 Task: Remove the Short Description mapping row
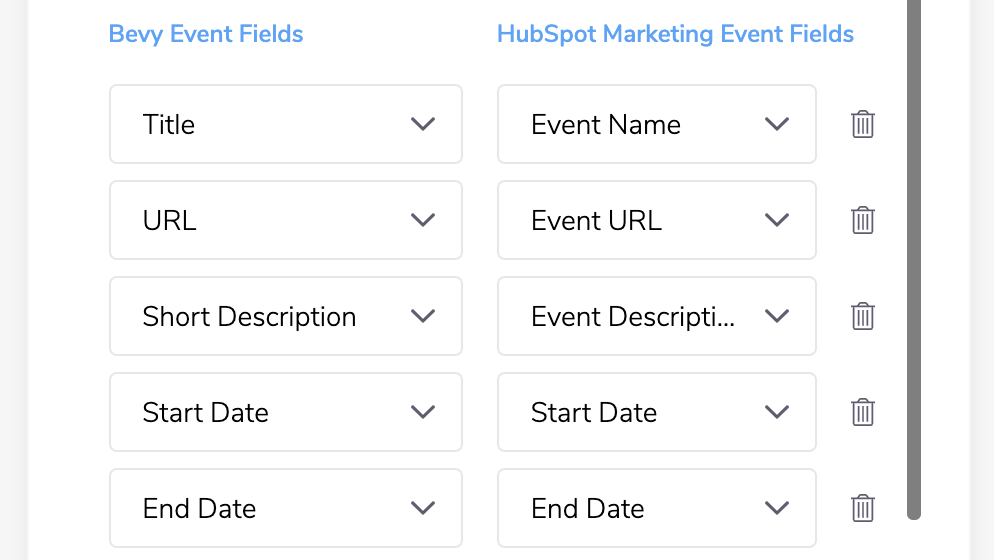(862, 316)
